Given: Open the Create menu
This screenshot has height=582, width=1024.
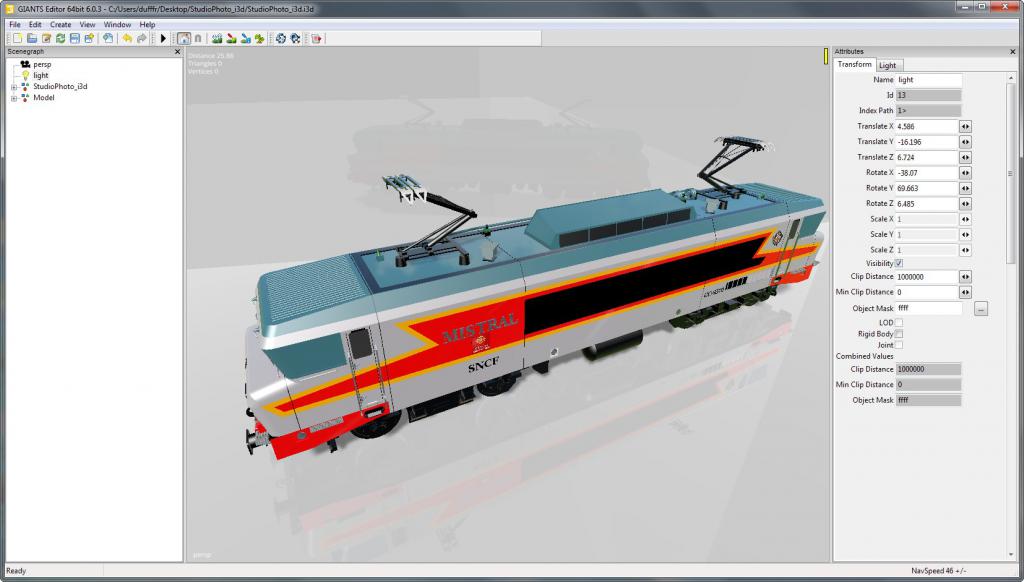Looking at the screenshot, I should point(61,24).
